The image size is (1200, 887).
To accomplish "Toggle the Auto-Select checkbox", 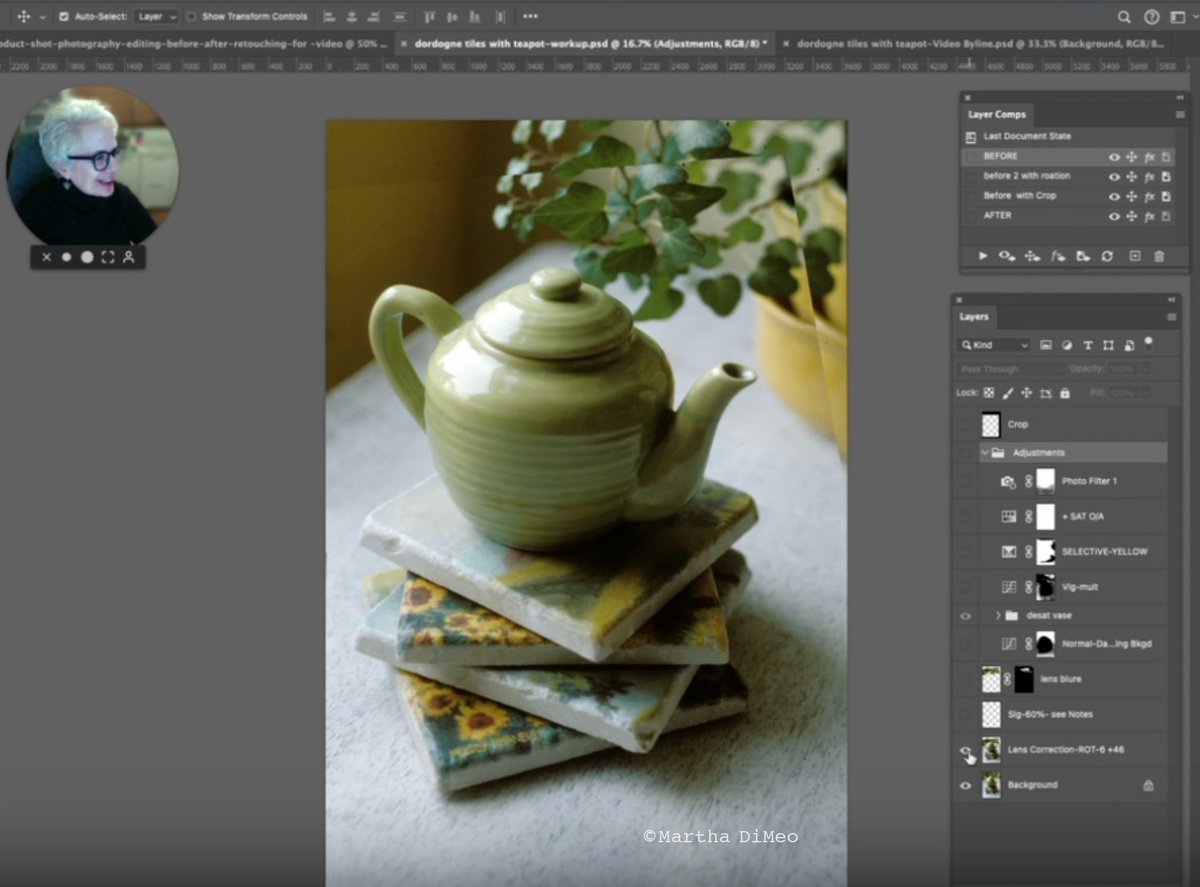I will (x=64, y=17).
